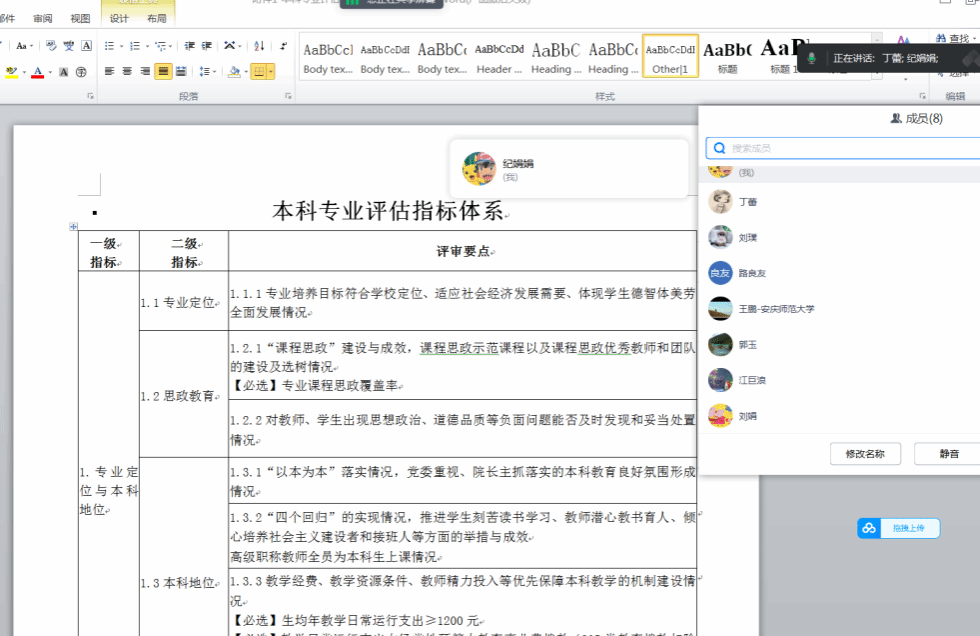The width and height of the screenshot is (980, 636).
Task: Toggle justify alignment in paragraph group
Action: 163,71
